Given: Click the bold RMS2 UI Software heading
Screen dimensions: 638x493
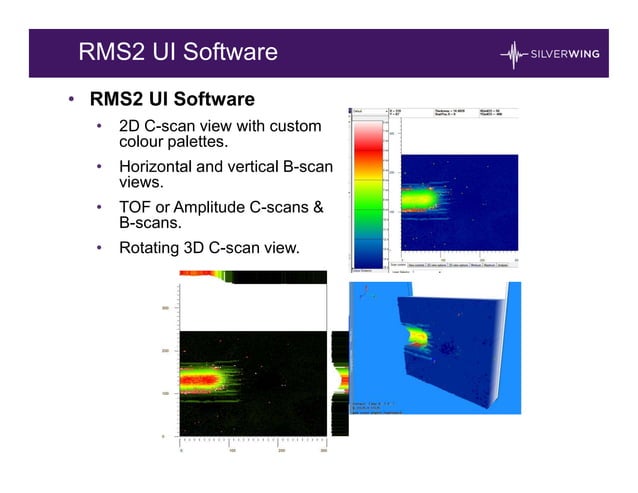Looking at the screenshot, I should click(x=172, y=99).
